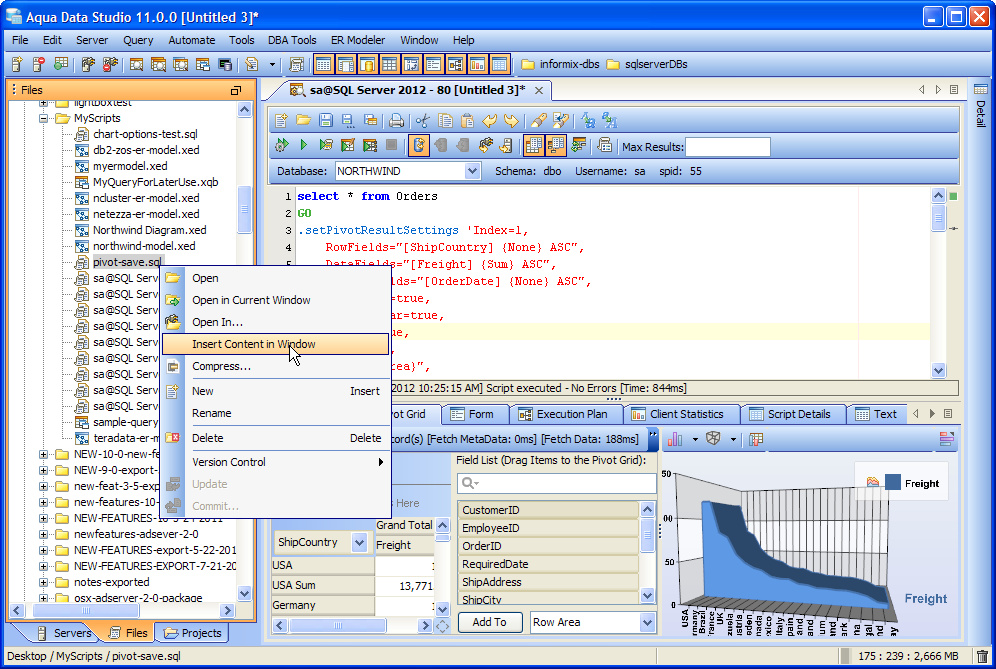Click the show pivot table icon in chart toolbar
The image size is (996, 669).
point(756,439)
